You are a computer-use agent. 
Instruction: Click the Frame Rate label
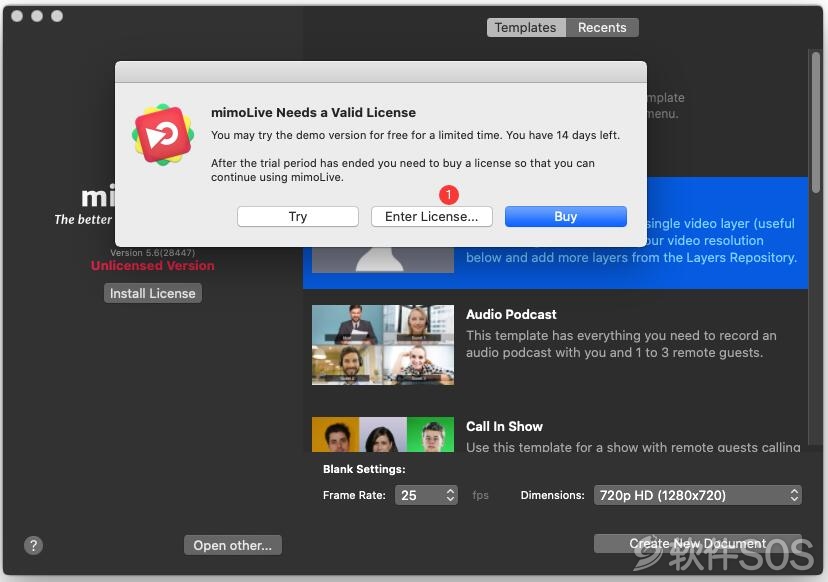(x=354, y=495)
